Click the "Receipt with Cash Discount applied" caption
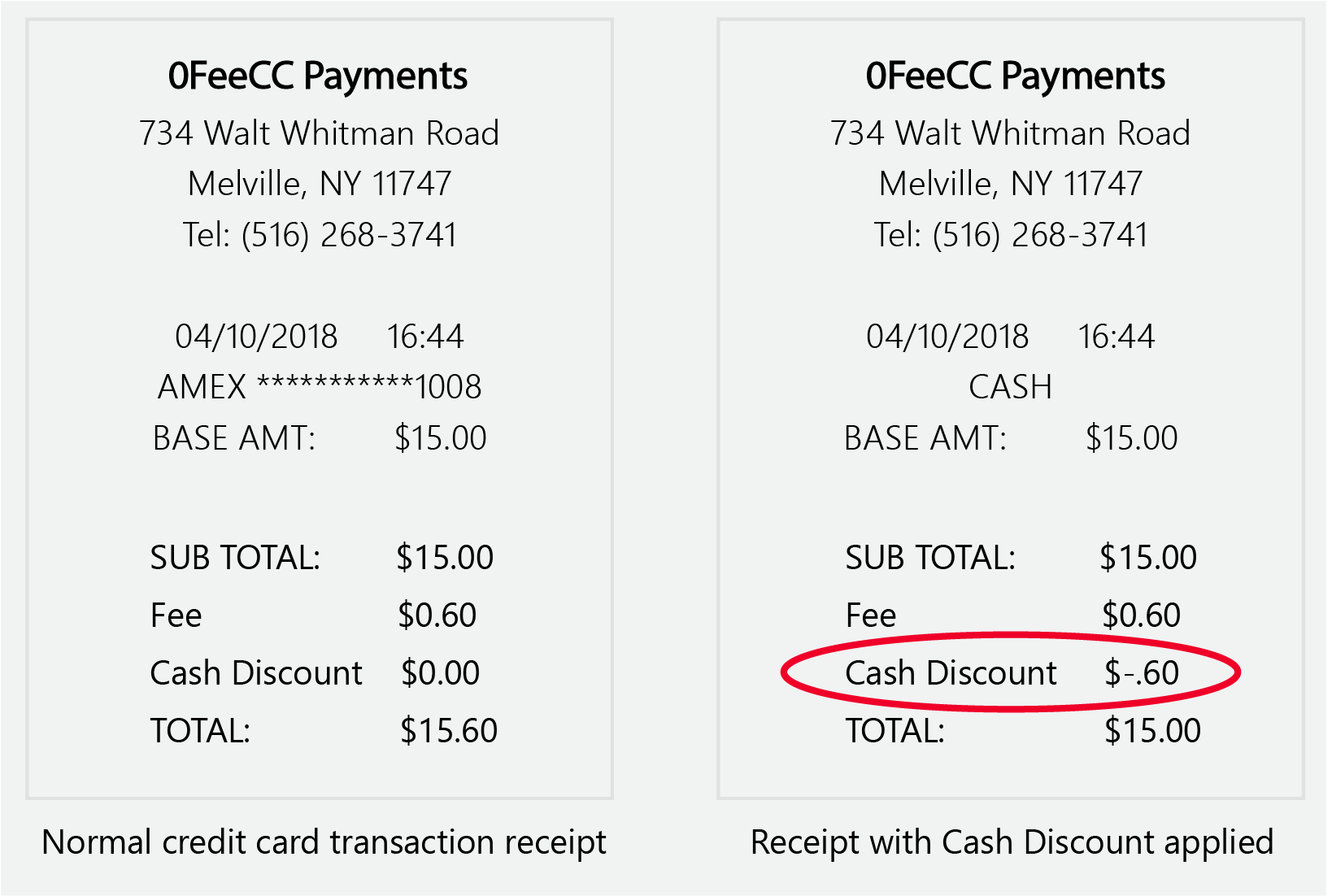 click(x=1012, y=842)
